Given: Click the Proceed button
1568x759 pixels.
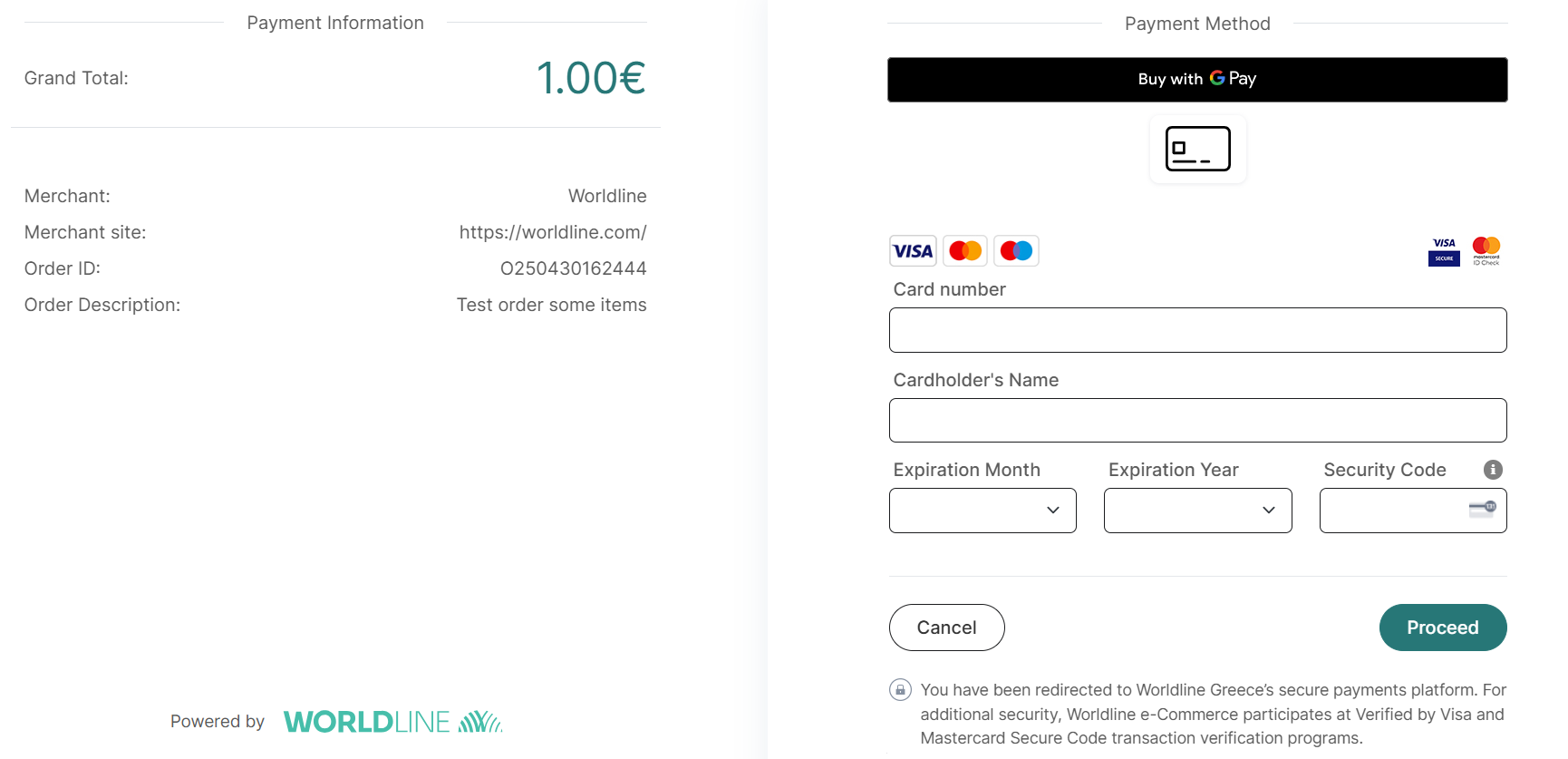Looking at the screenshot, I should click(1443, 628).
